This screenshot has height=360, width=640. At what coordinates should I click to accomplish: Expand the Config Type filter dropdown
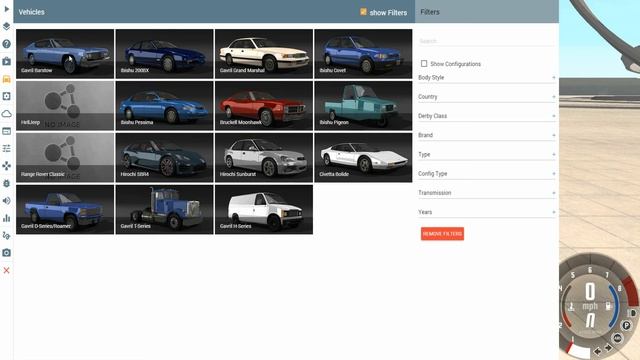click(487, 173)
